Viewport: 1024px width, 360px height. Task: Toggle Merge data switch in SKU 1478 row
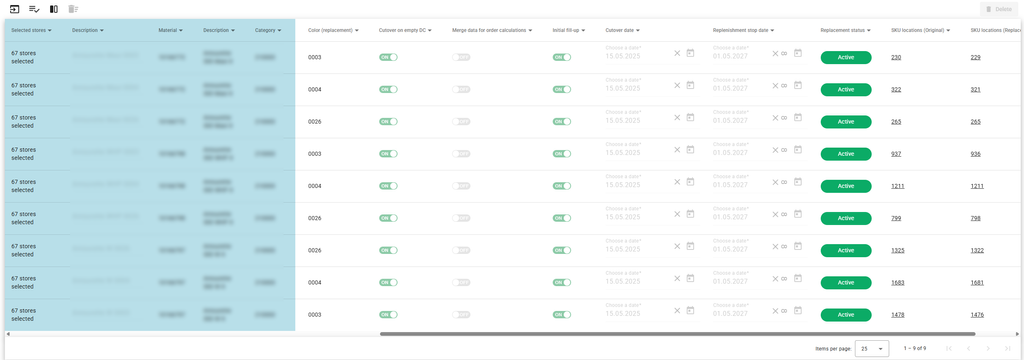[461, 315]
